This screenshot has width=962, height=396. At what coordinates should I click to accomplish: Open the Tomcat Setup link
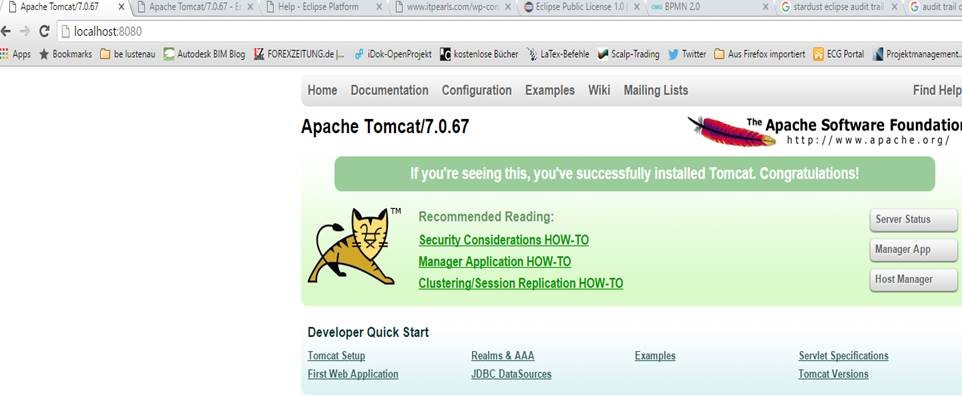336,356
